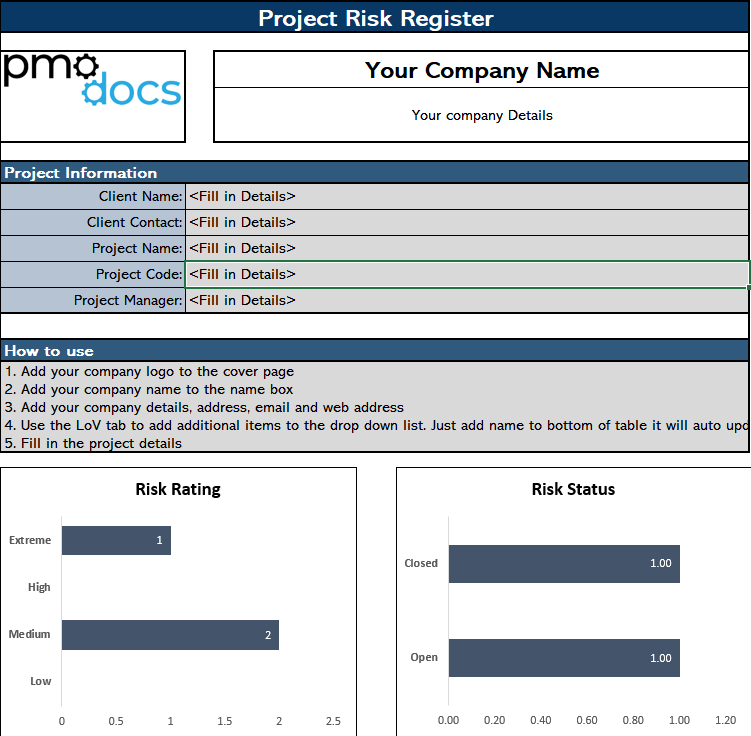This screenshot has height=736, width=751.
Task: Click the Medium bar in Risk Rating chart
Action: 171,635
